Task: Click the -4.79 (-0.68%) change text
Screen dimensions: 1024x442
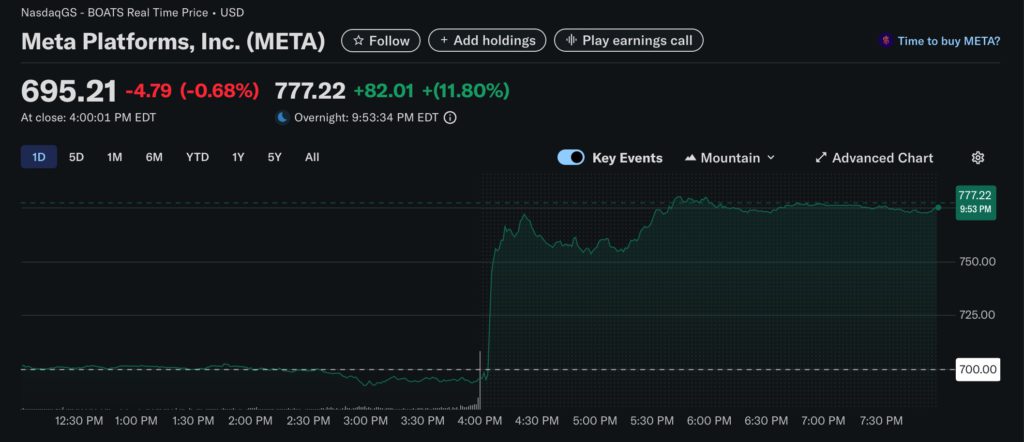Action: (x=192, y=91)
